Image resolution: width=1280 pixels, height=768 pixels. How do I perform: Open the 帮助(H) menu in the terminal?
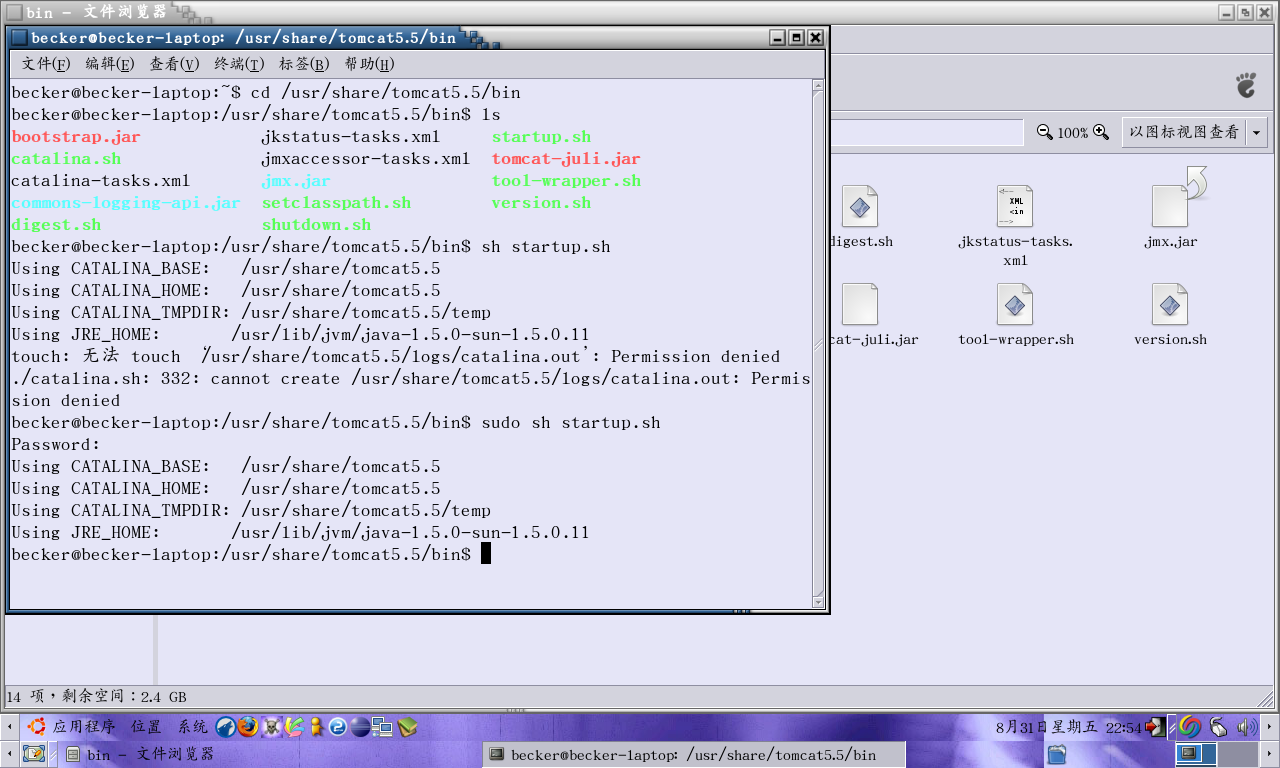tap(370, 64)
